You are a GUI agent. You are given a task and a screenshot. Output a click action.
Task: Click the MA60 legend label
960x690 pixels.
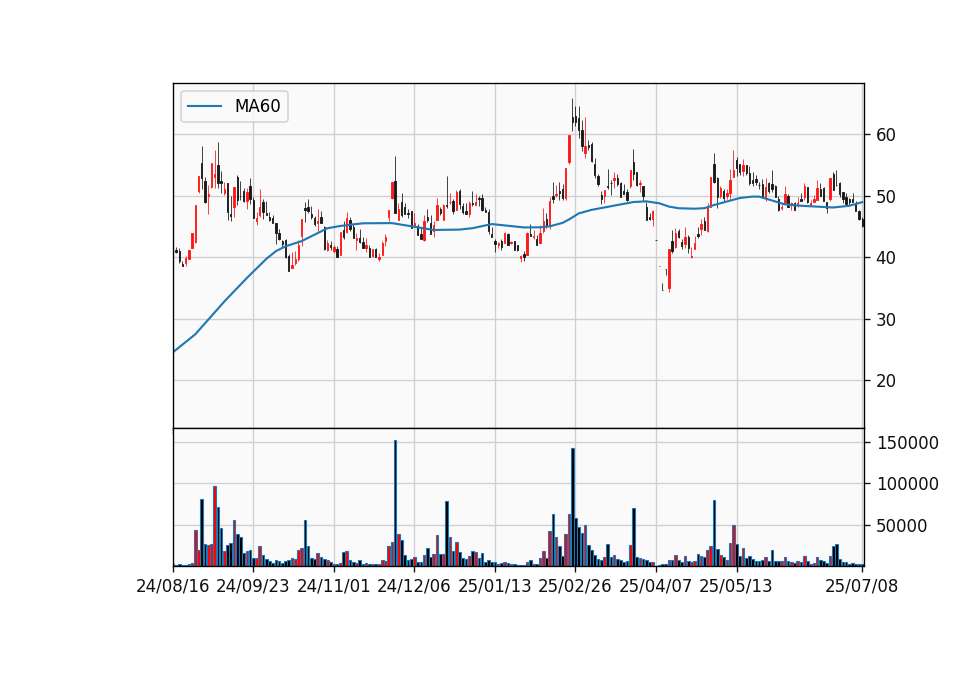point(257,106)
